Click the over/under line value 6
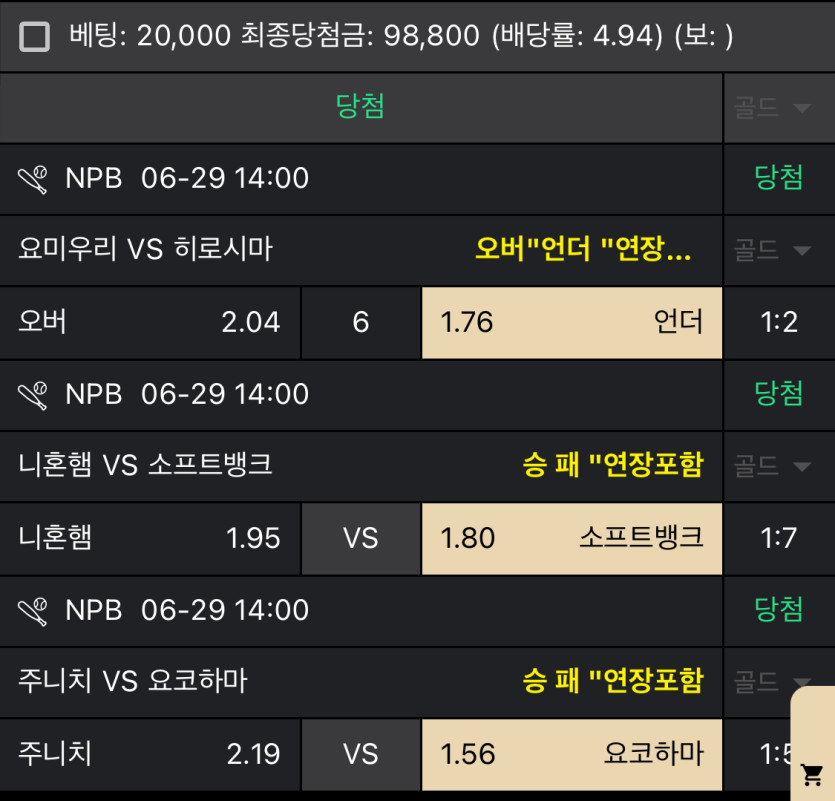 click(361, 322)
